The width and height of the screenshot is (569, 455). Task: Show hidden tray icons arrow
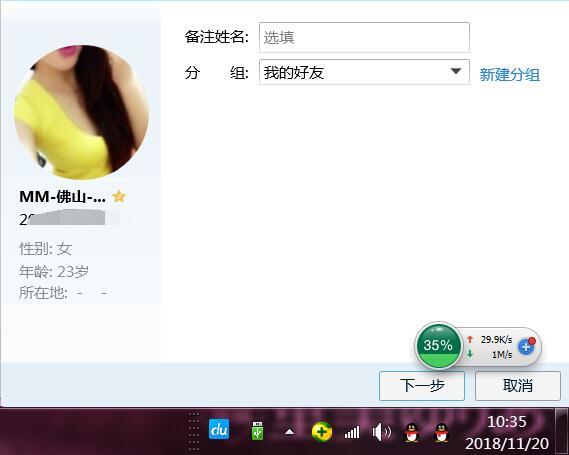(289, 432)
